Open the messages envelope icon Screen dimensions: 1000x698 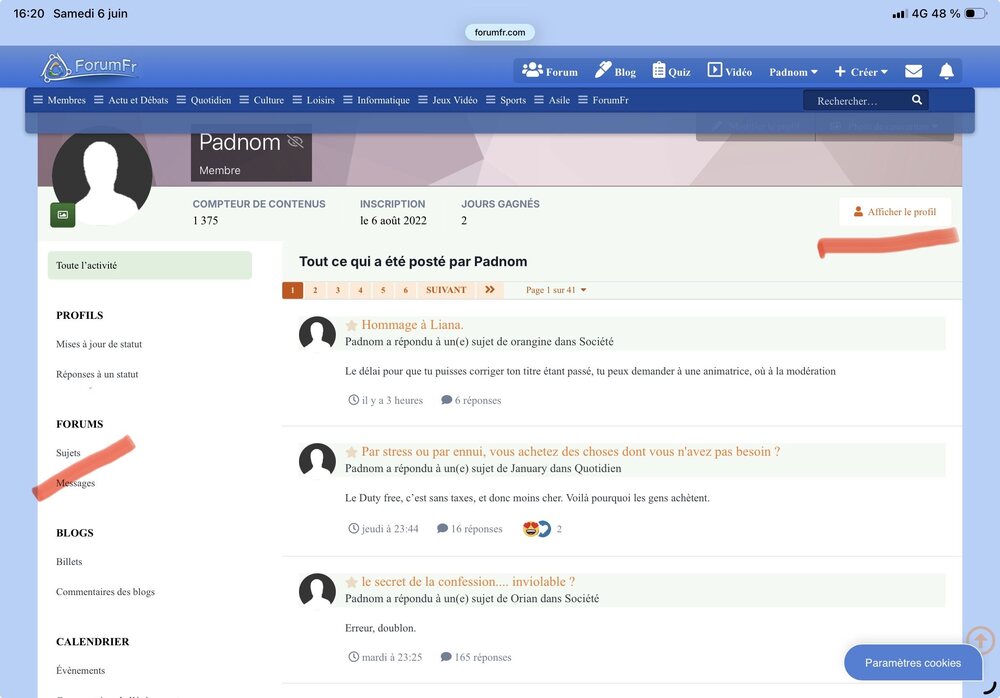tap(913, 71)
